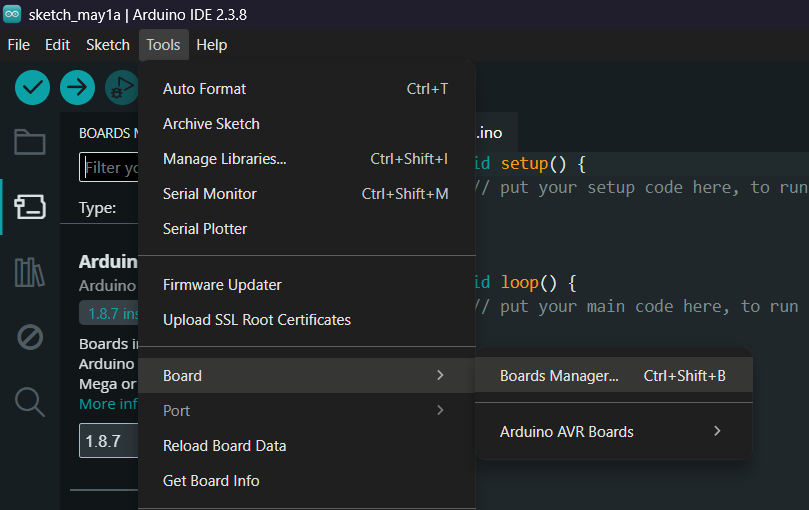Screen dimensions: 809x510
Task: Open the Help menu
Action: tap(212, 45)
